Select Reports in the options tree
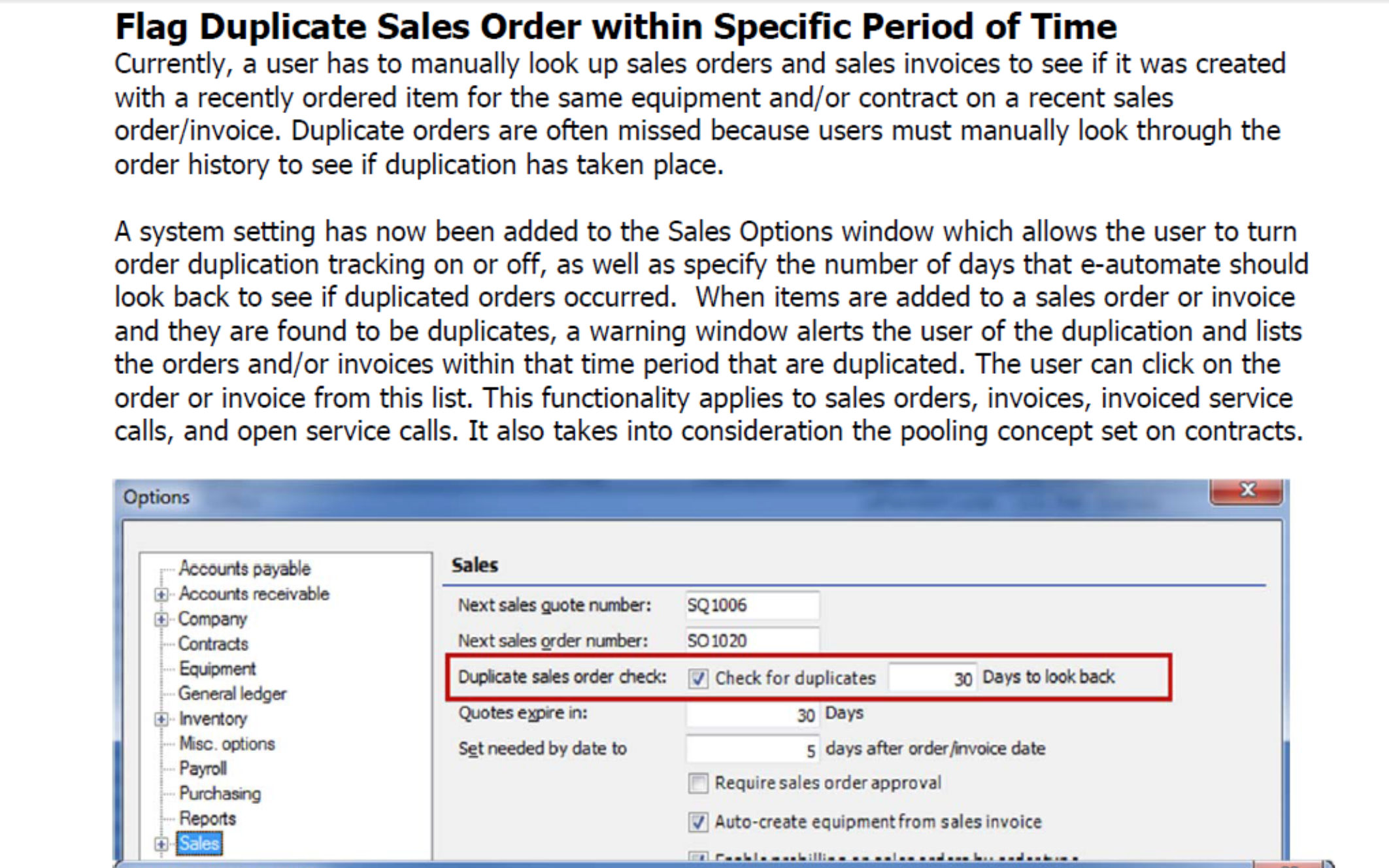Screen dimensions: 1389x868 [x=207, y=819]
